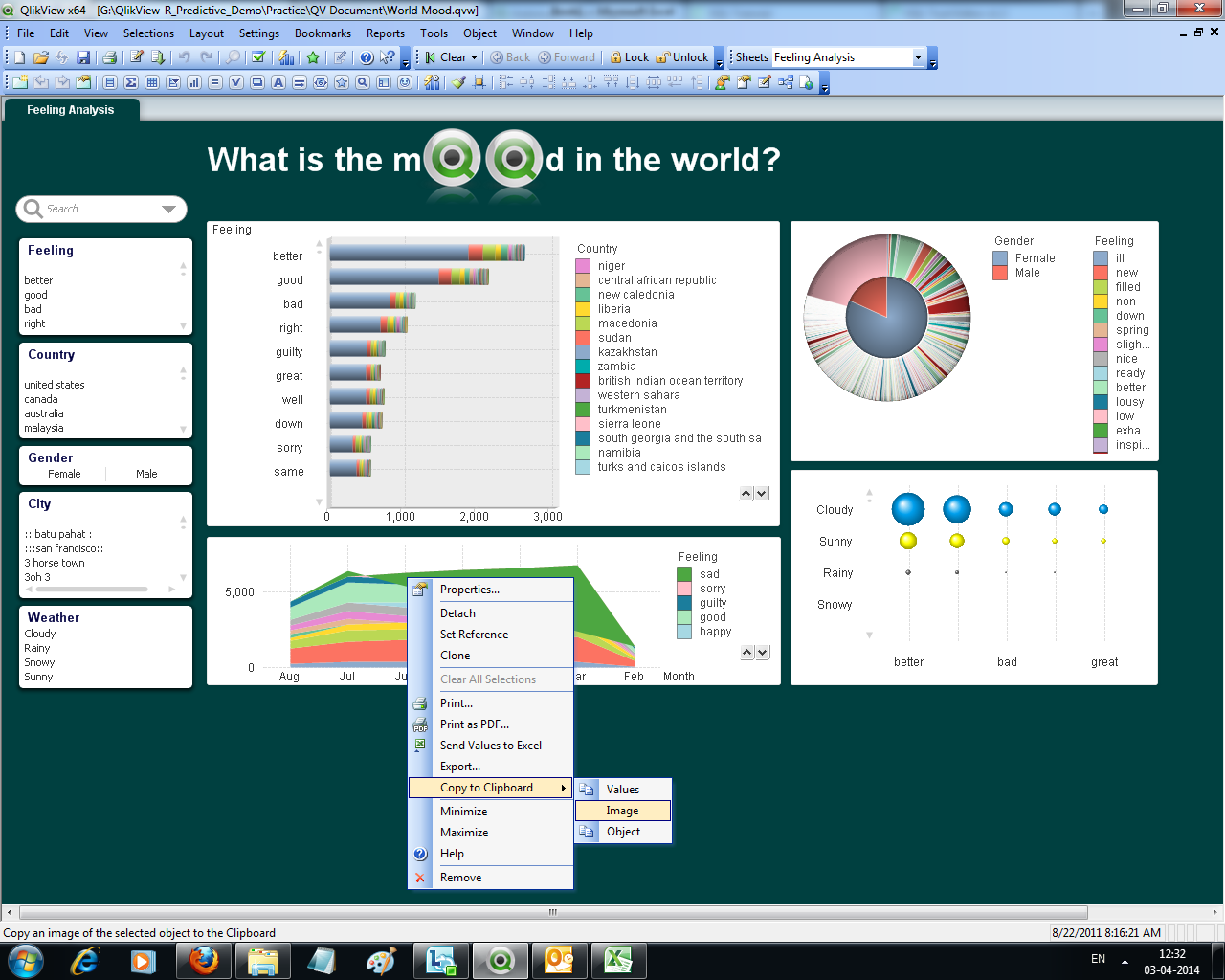The image size is (1225, 980).
Task: Open the Clear button dropdown arrow
Action: tap(474, 57)
